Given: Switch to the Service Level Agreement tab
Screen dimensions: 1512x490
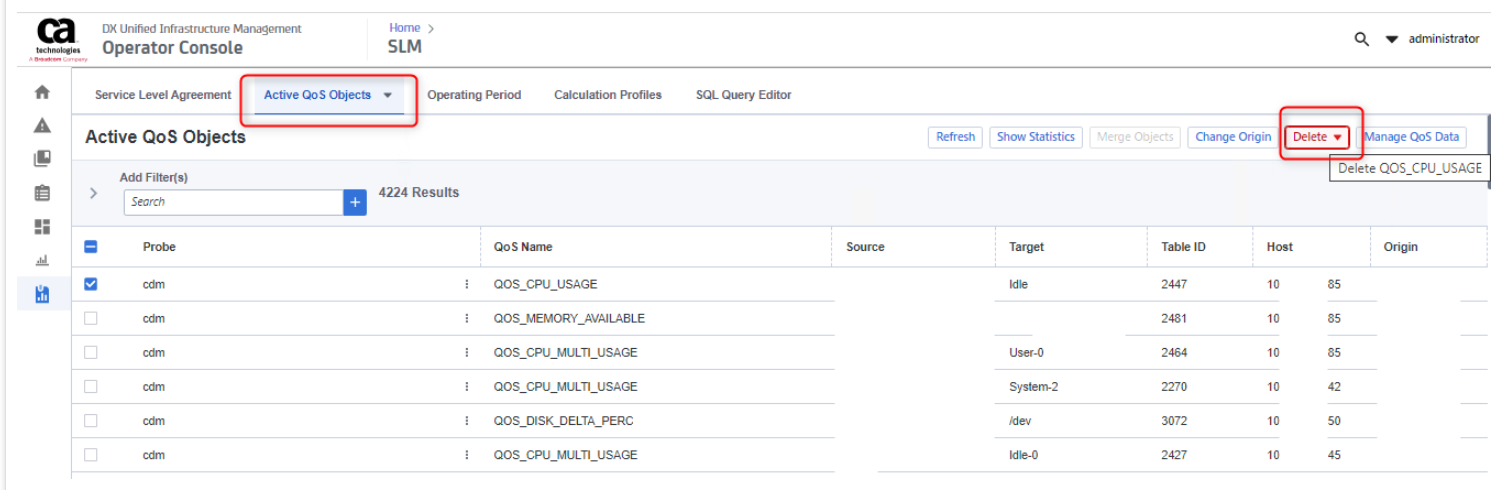Looking at the screenshot, I should [163, 95].
